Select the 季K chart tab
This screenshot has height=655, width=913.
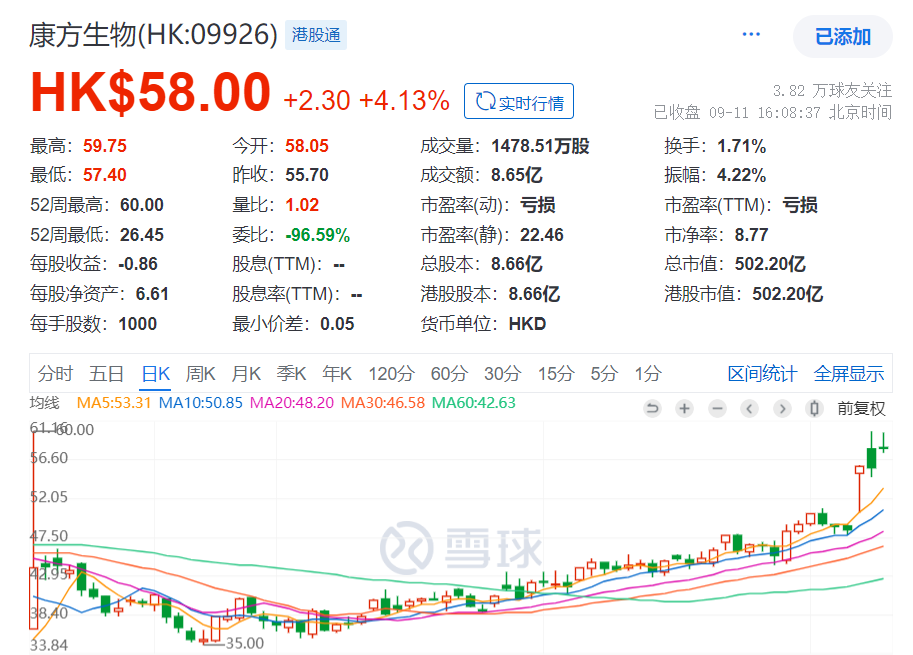291,374
